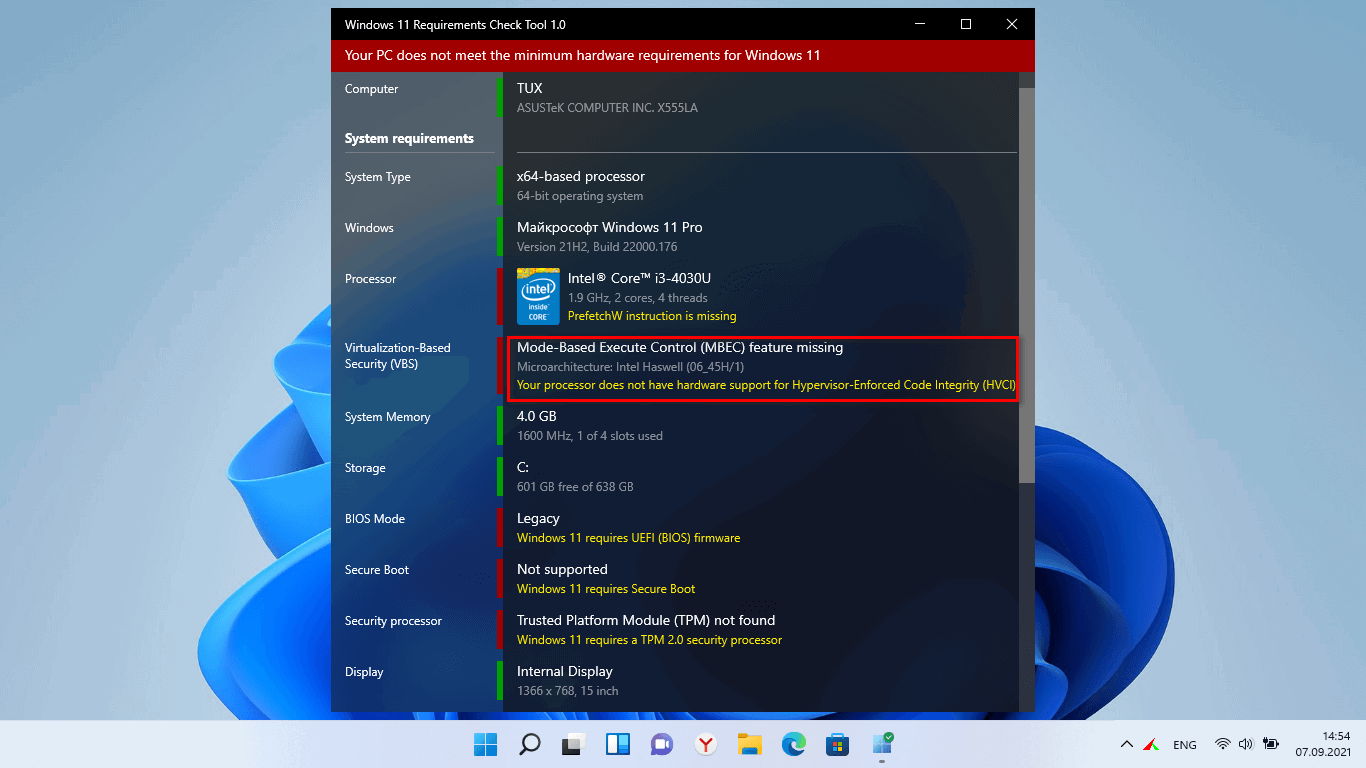Screen dimensions: 1366x768
Task: Click the Microarchitecture: Intel Haswell line
Action: pos(631,367)
